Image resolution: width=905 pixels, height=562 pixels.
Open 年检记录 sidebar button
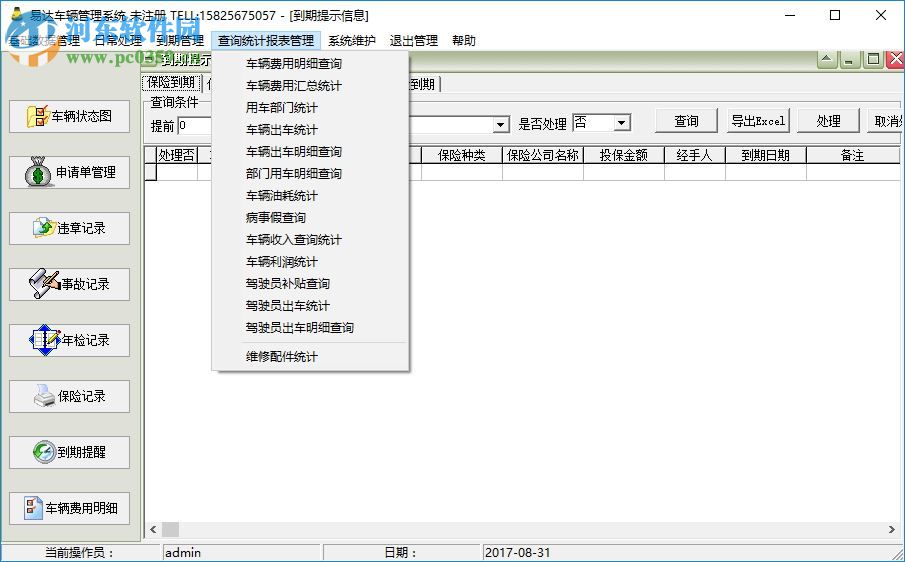pyautogui.click(x=69, y=340)
